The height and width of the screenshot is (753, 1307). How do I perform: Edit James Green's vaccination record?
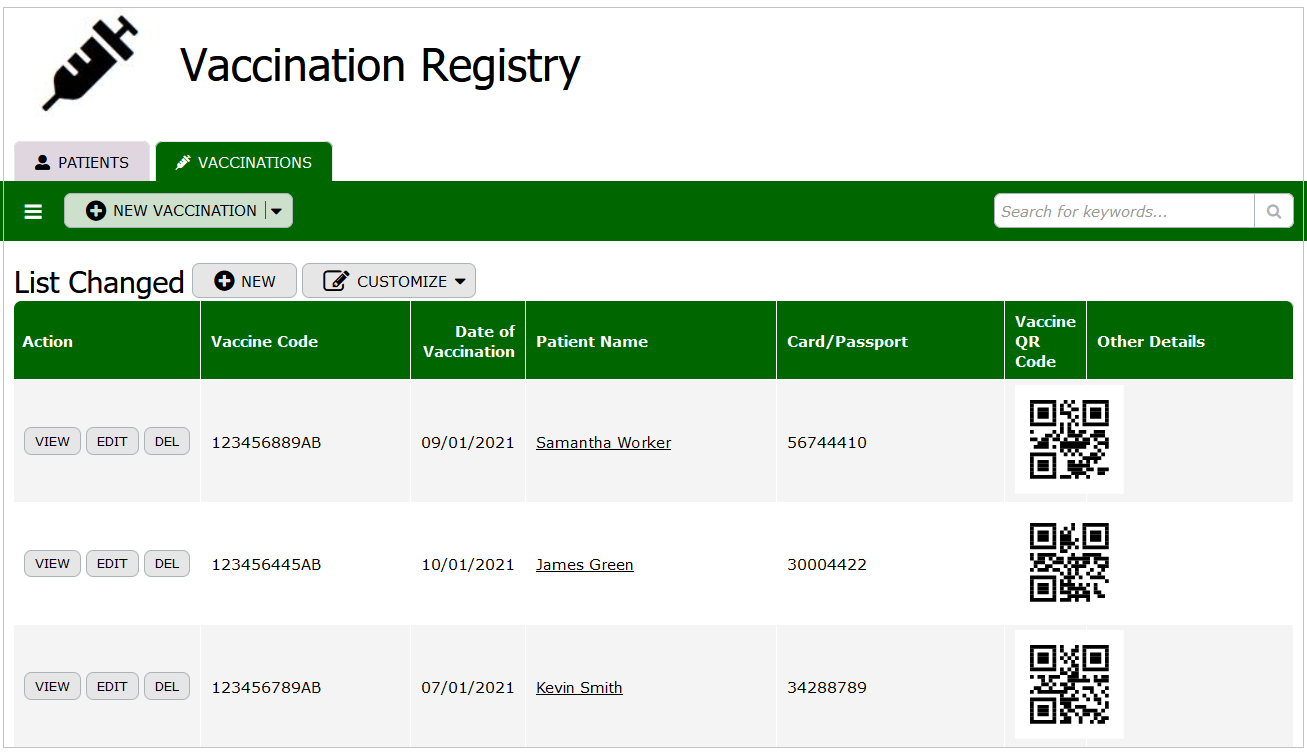pos(112,564)
